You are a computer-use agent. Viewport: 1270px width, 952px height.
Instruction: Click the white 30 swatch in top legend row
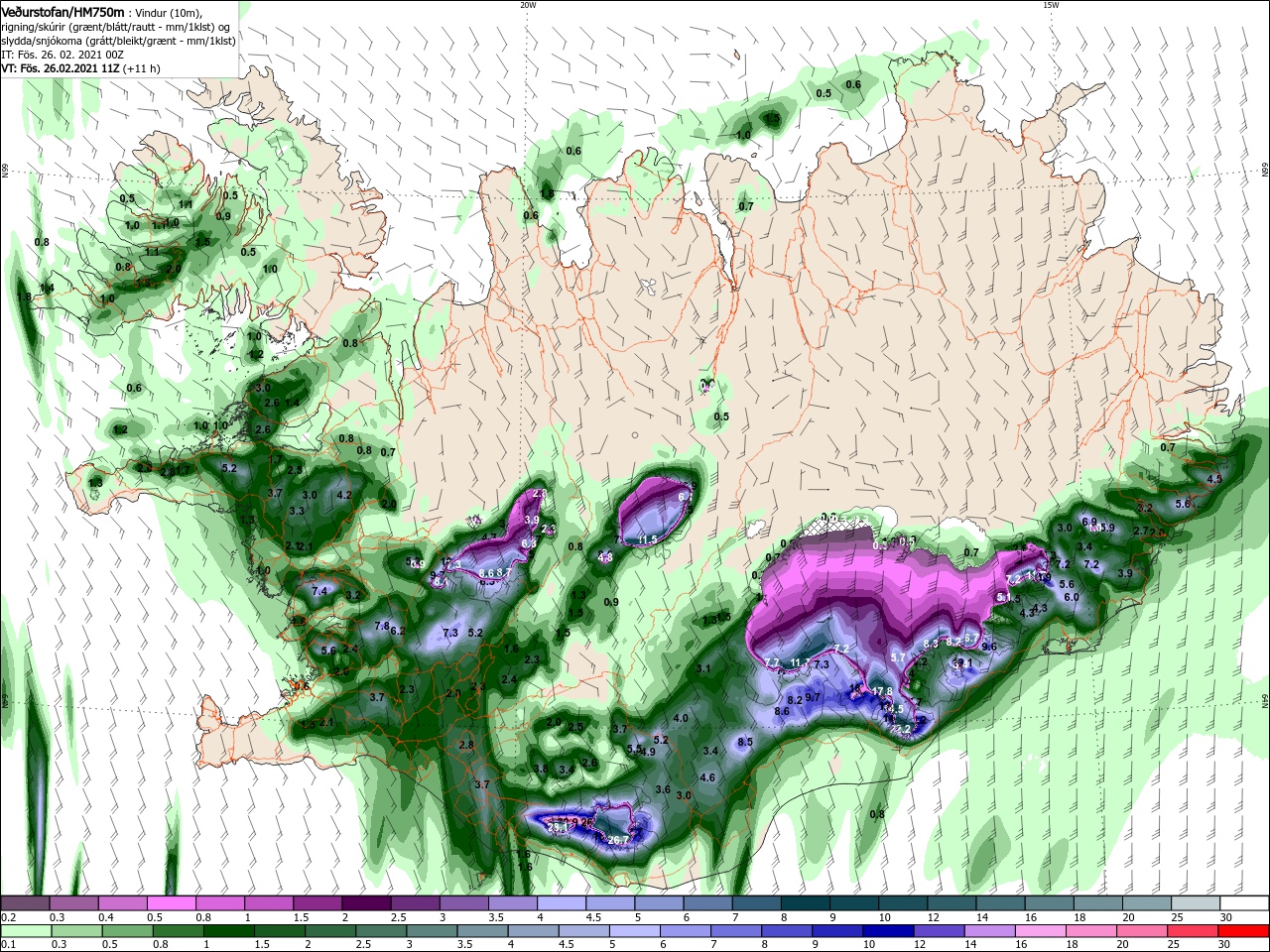tap(1244, 902)
